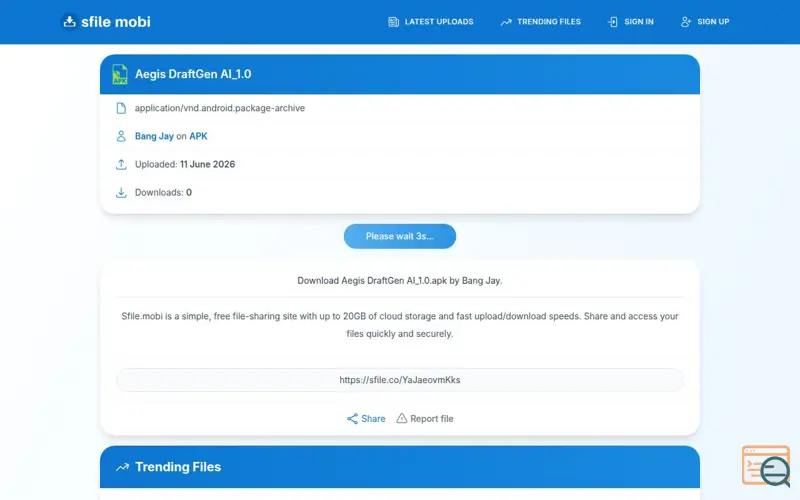Click the green APK file icon
Viewport: 800px width, 500px height.
pos(120,74)
